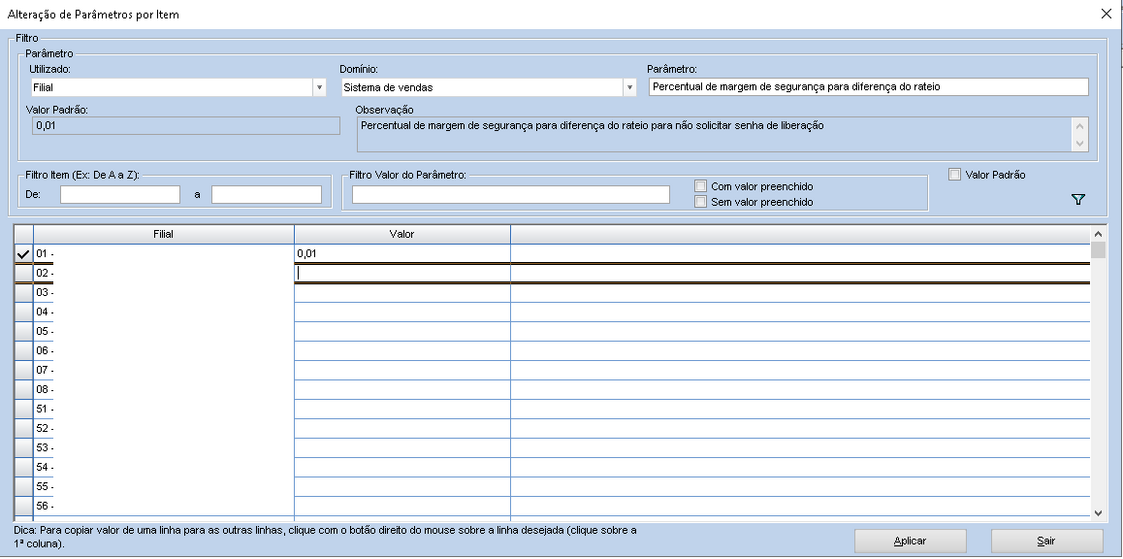Select the row selector for filial 56

[24, 505]
